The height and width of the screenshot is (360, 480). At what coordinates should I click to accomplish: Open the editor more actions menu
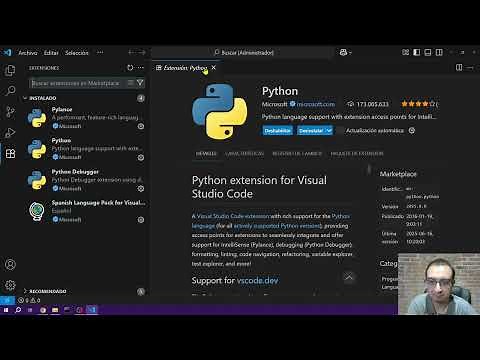click(470, 68)
